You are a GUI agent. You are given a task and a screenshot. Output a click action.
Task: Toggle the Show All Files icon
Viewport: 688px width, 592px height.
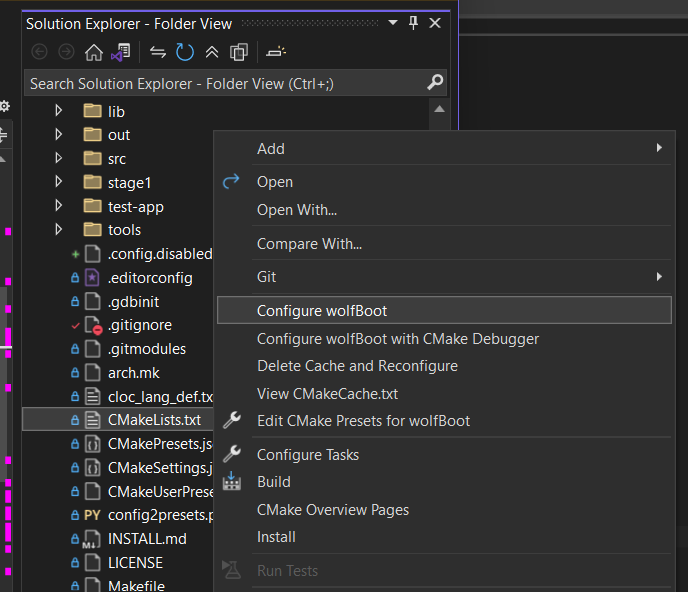coord(239,52)
